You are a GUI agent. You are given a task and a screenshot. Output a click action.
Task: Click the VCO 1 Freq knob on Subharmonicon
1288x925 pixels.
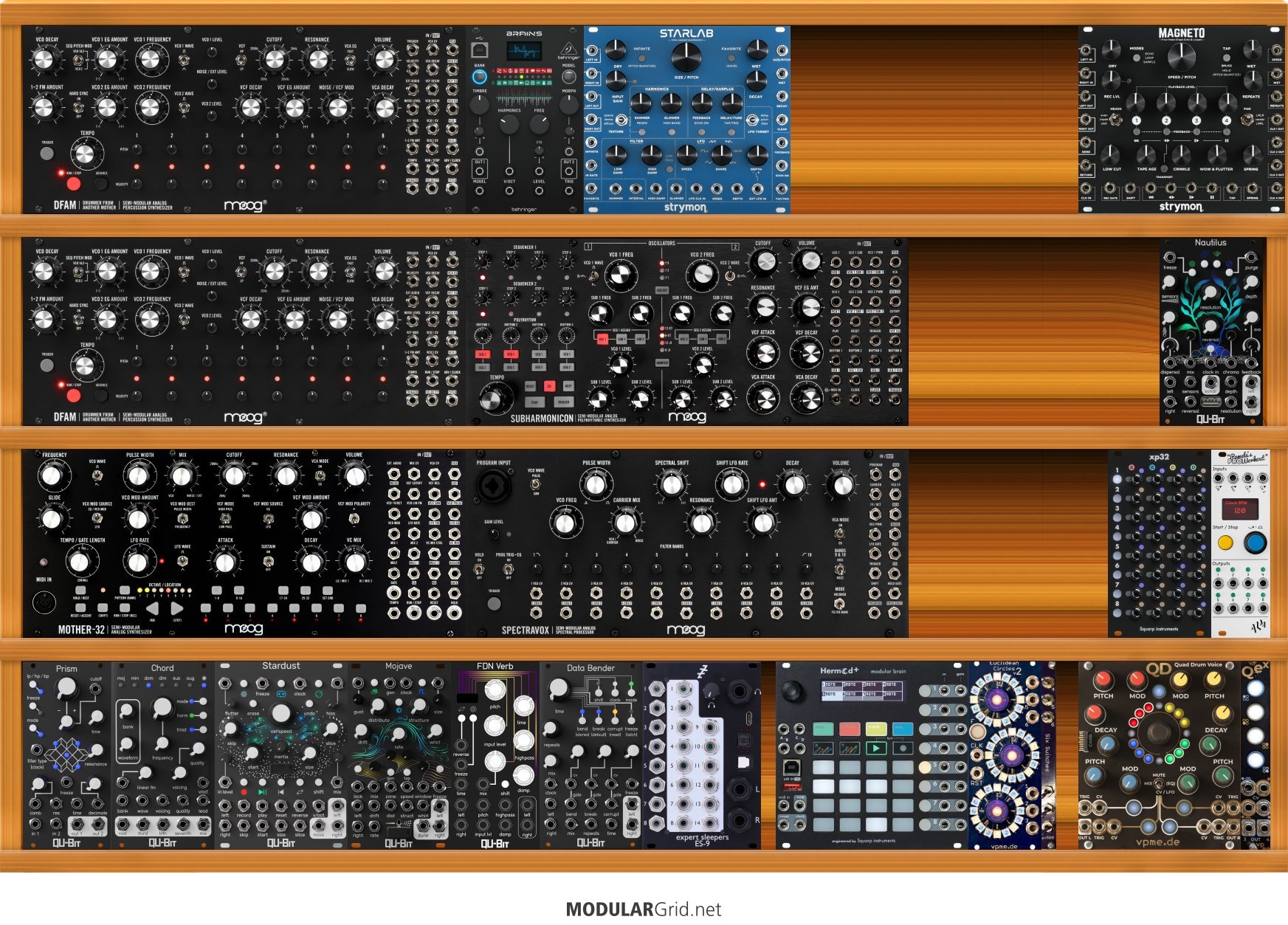(621, 275)
